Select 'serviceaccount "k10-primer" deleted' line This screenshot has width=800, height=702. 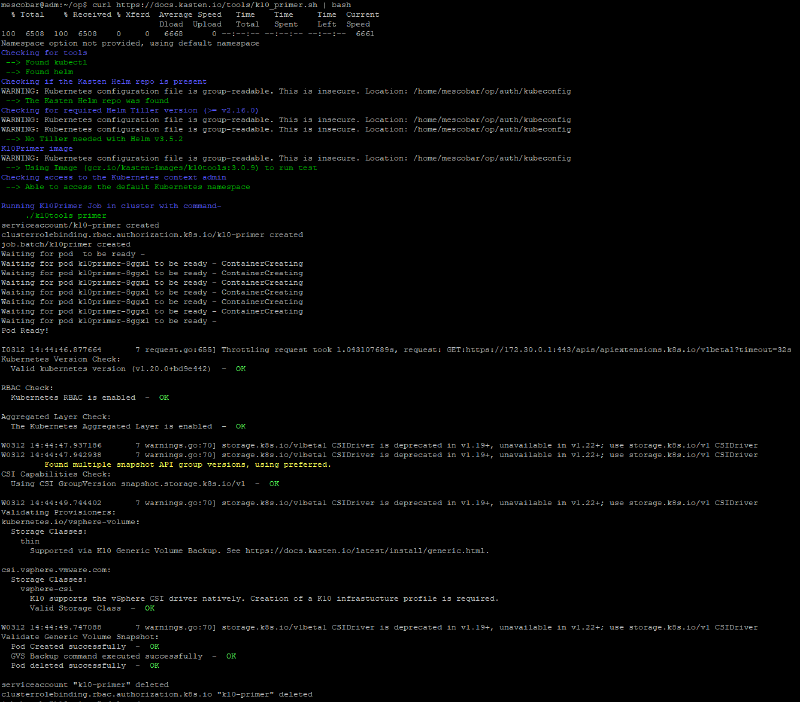coord(85,685)
